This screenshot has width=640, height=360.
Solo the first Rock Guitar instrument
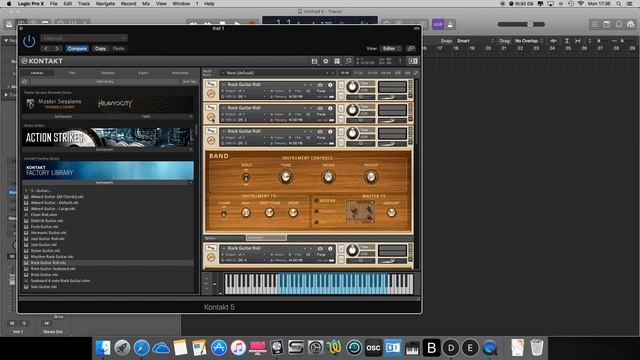coord(341,85)
